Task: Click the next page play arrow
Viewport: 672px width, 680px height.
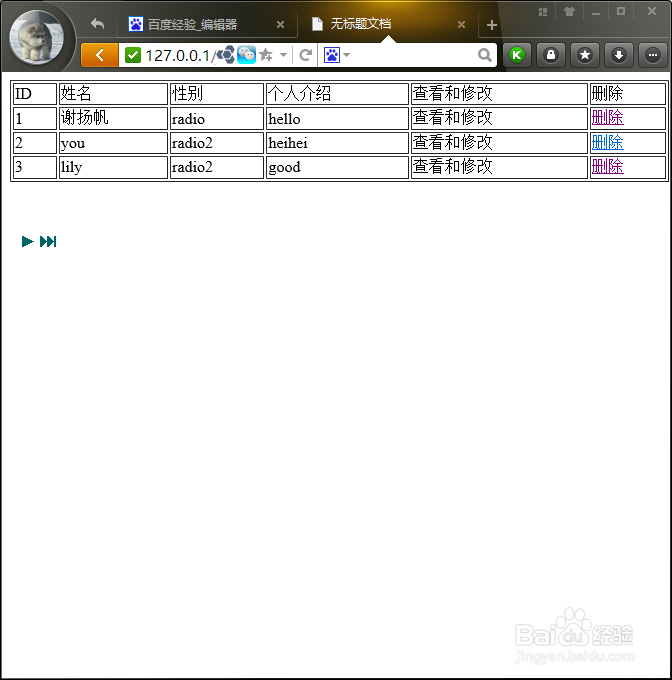Action: pyautogui.click(x=28, y=242)
